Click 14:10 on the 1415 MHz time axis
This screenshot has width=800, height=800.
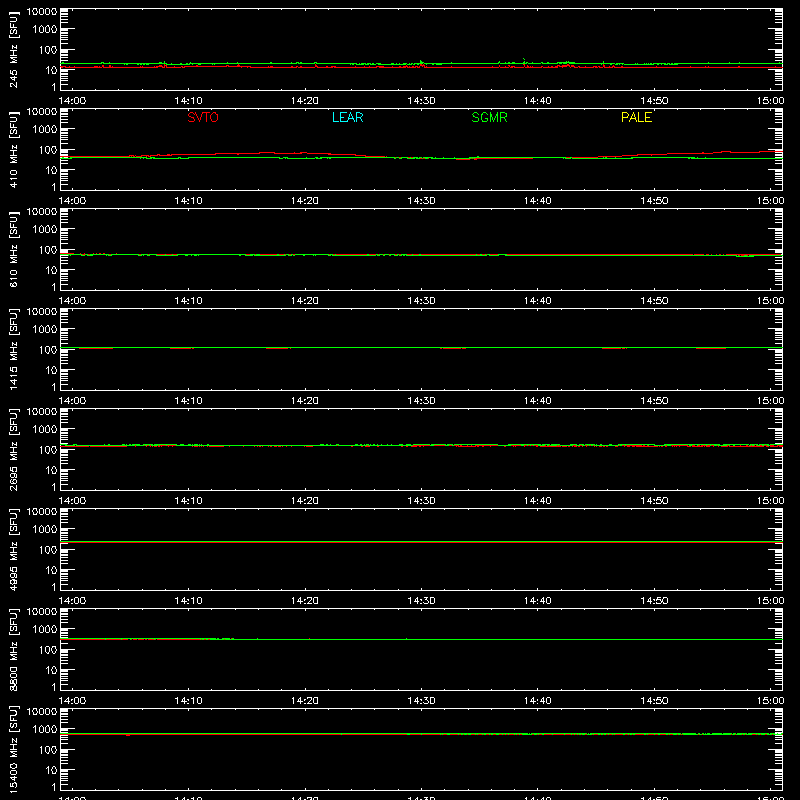point(188,401)
